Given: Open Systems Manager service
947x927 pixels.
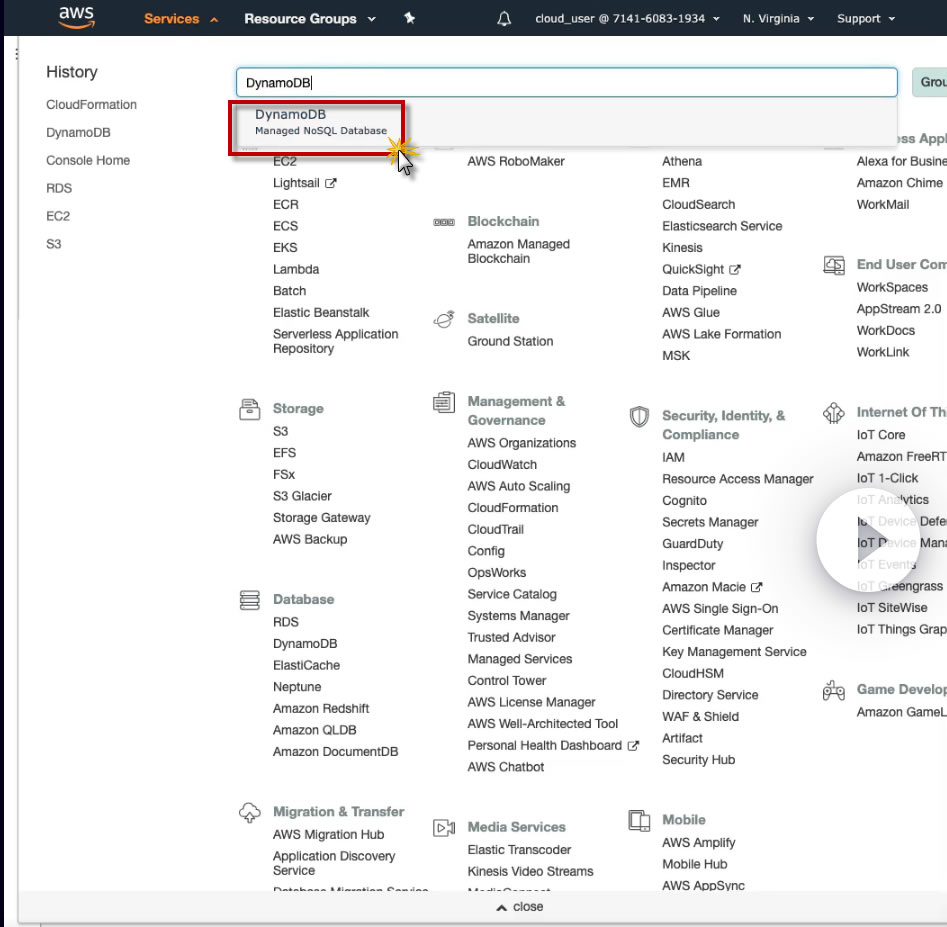Looking at the screenshot, I should (518, 616).
